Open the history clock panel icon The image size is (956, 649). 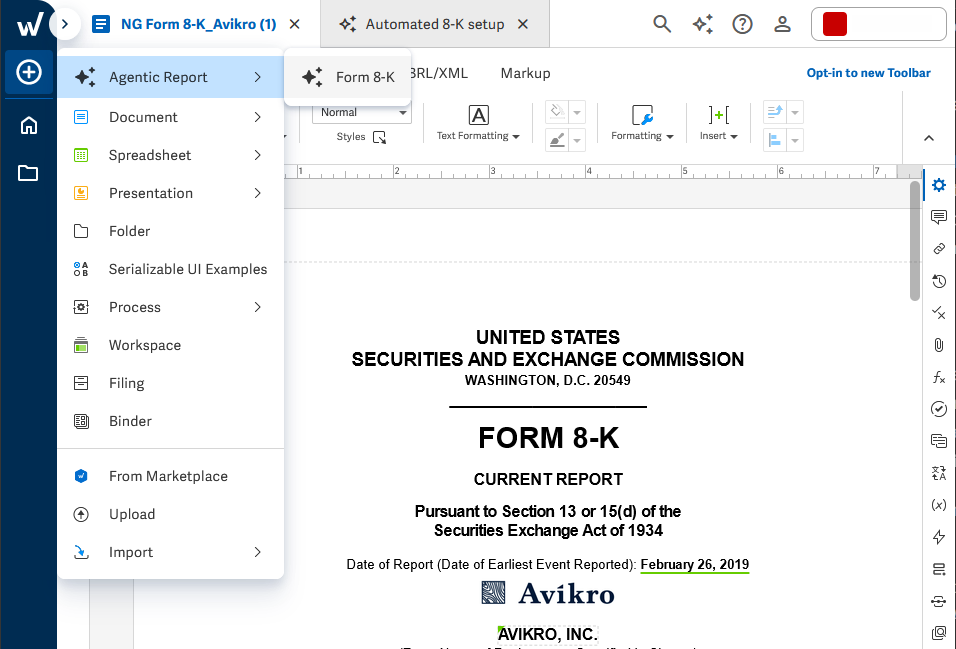pyautogui.click(x=939, y=281)
